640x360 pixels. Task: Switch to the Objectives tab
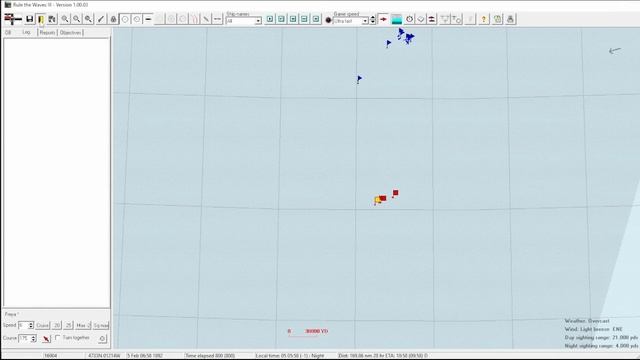[x=71, y=32]
